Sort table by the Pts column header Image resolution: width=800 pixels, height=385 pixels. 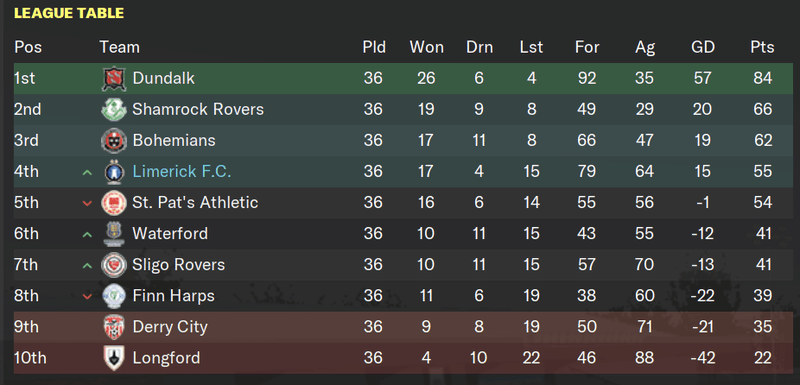pyautogui.click(x=762, y=47)
